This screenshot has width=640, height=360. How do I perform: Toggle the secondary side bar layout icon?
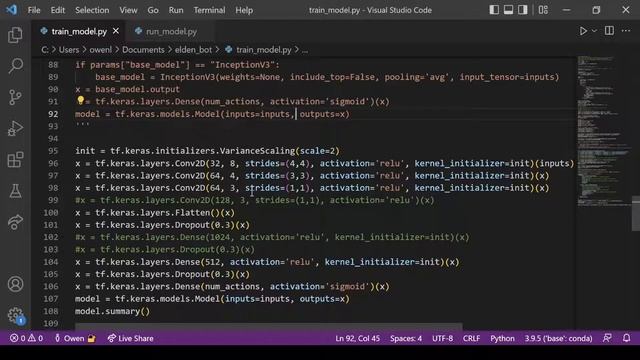coord(522,10)
